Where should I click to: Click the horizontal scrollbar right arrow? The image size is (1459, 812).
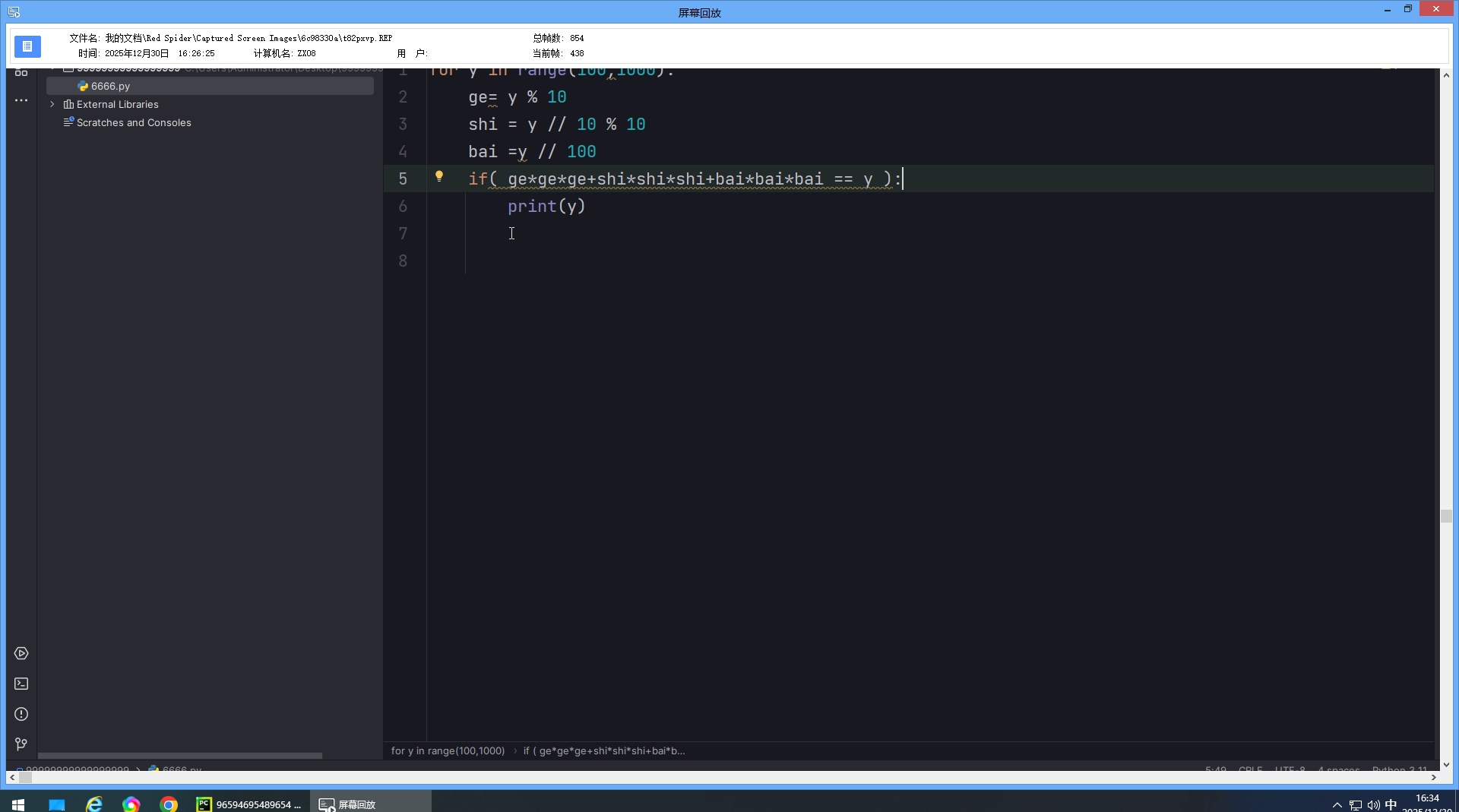point(1433,777)
